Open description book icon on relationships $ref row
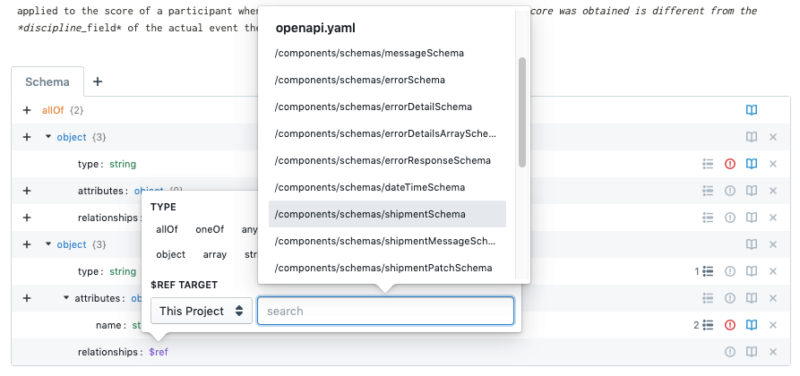This screenshot has height=376, width=800. click(x=751, y=352)
